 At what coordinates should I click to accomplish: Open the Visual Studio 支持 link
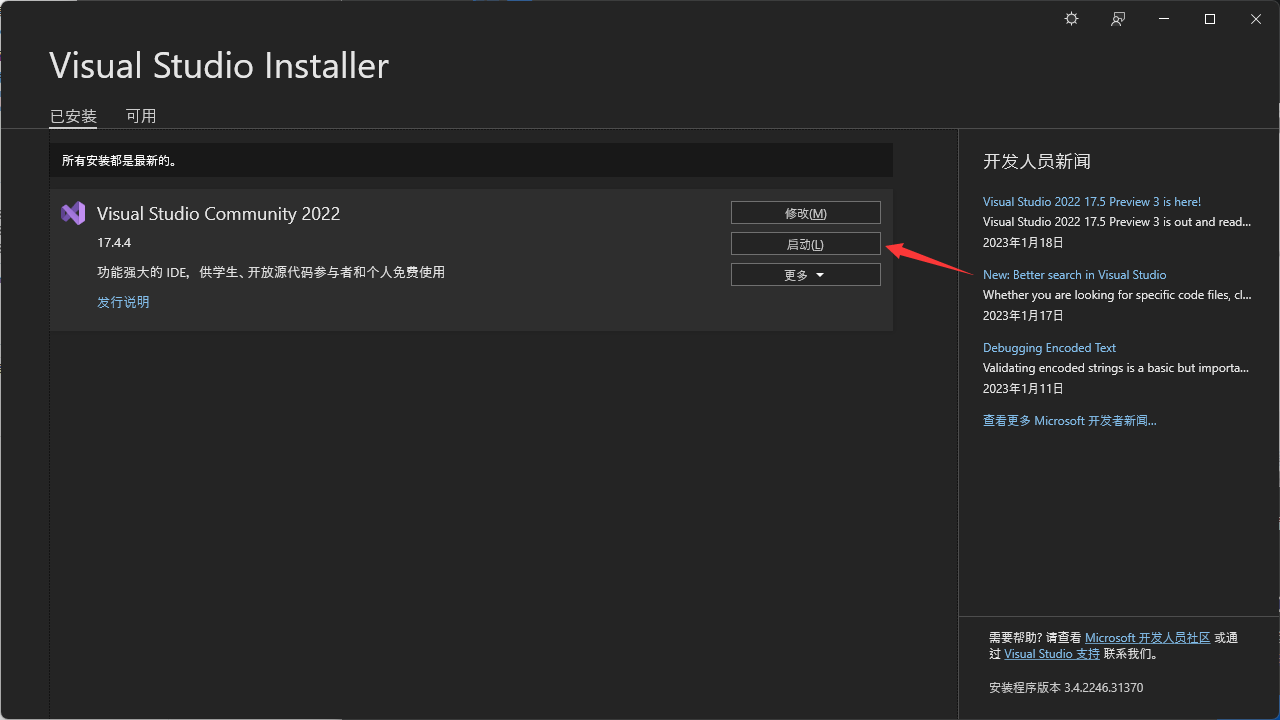(x=1052, y=654)
